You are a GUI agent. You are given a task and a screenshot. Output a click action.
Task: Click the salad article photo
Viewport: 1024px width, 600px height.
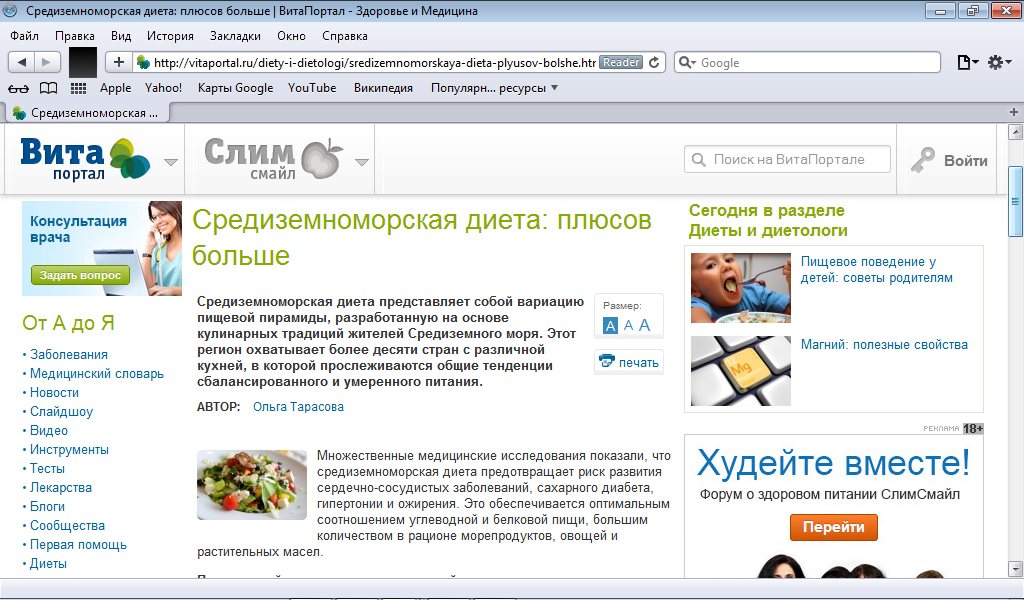pos(252,485)
